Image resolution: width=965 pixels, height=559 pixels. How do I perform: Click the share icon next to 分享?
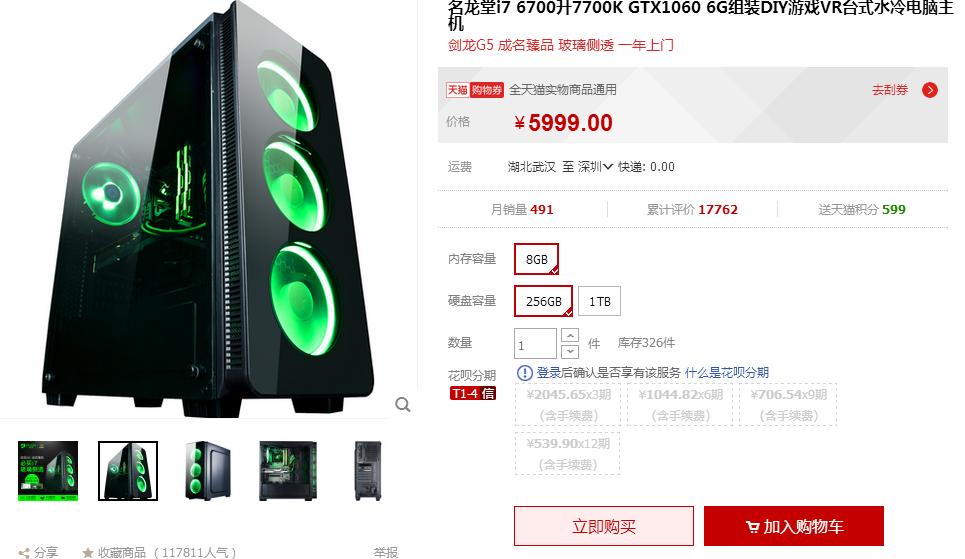click(24, 553)
